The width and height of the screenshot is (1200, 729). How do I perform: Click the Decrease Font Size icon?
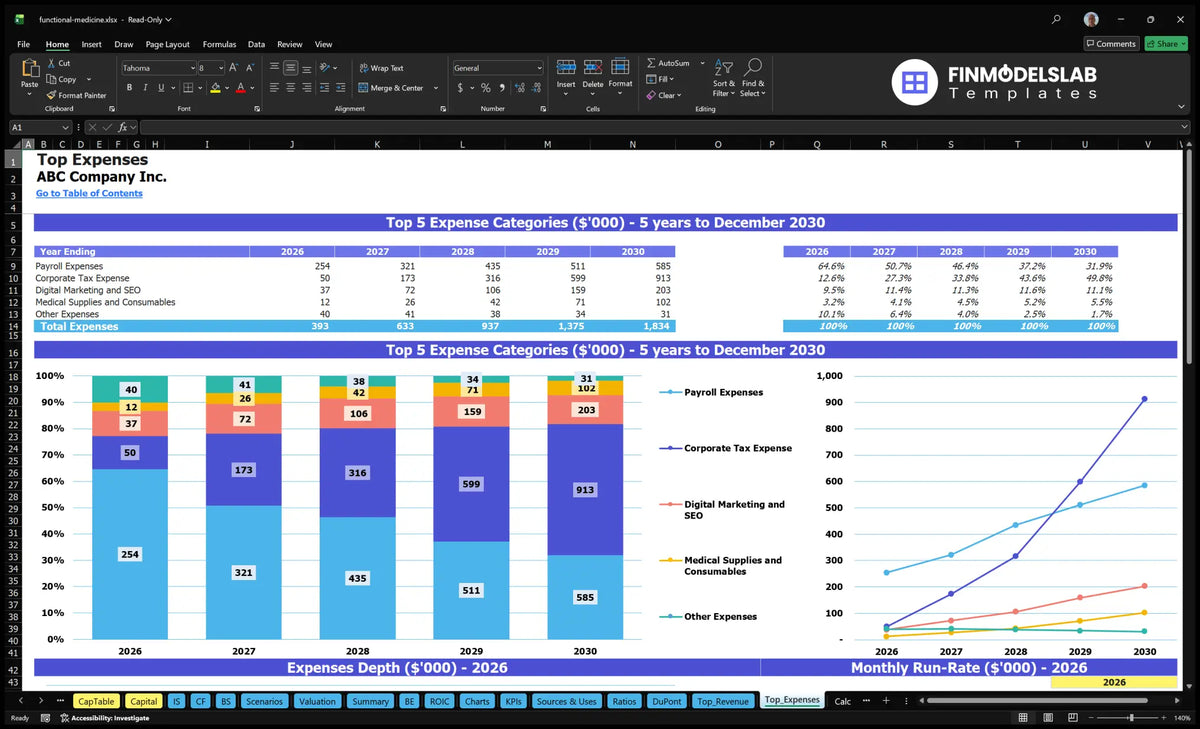pyautogui.click(x=250, y=68)
